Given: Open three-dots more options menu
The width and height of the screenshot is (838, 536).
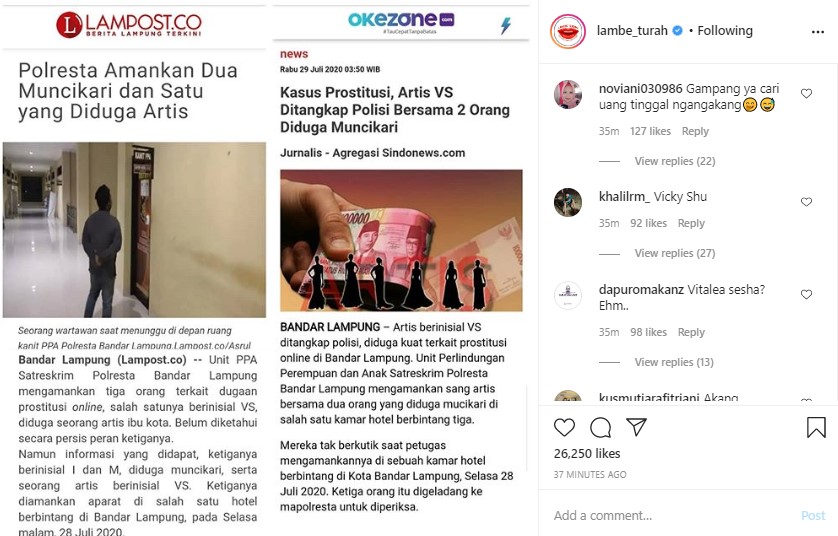Looking at the screenshot, I should point(818,32).
